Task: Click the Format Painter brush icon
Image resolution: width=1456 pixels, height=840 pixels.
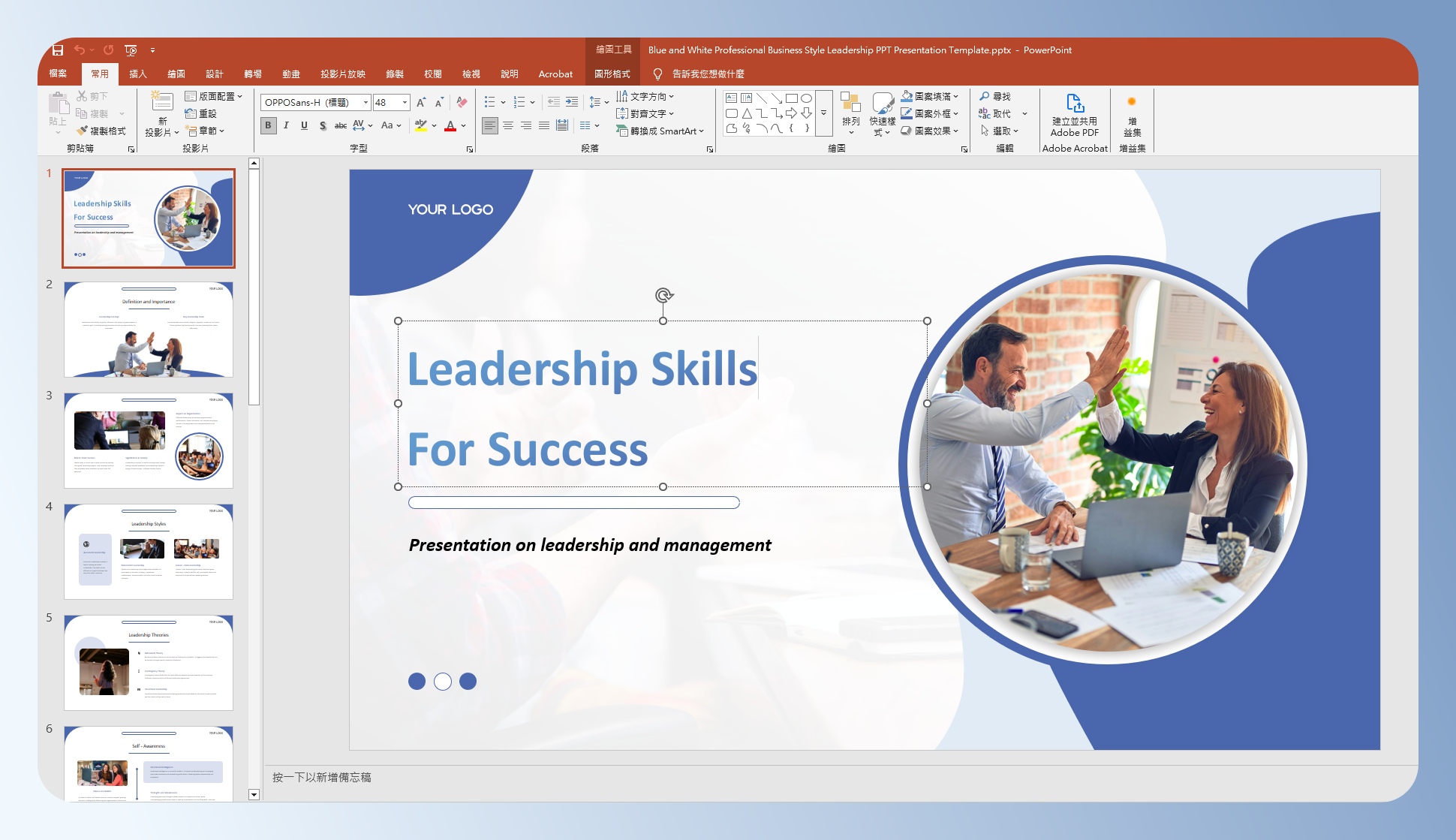Action: click(82, 131)
